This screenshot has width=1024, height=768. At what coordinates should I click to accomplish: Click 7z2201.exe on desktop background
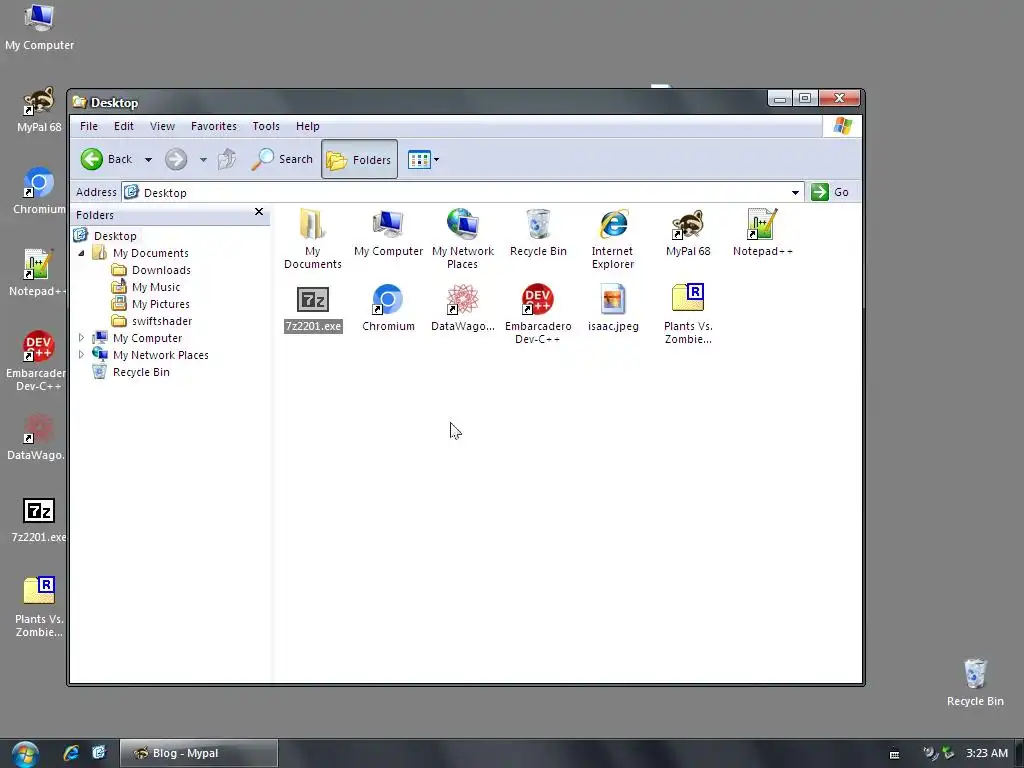point(39,520)
